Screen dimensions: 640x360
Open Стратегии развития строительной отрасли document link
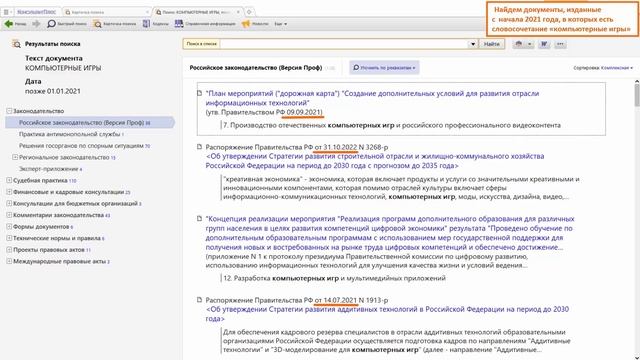(x=375, y=161)
